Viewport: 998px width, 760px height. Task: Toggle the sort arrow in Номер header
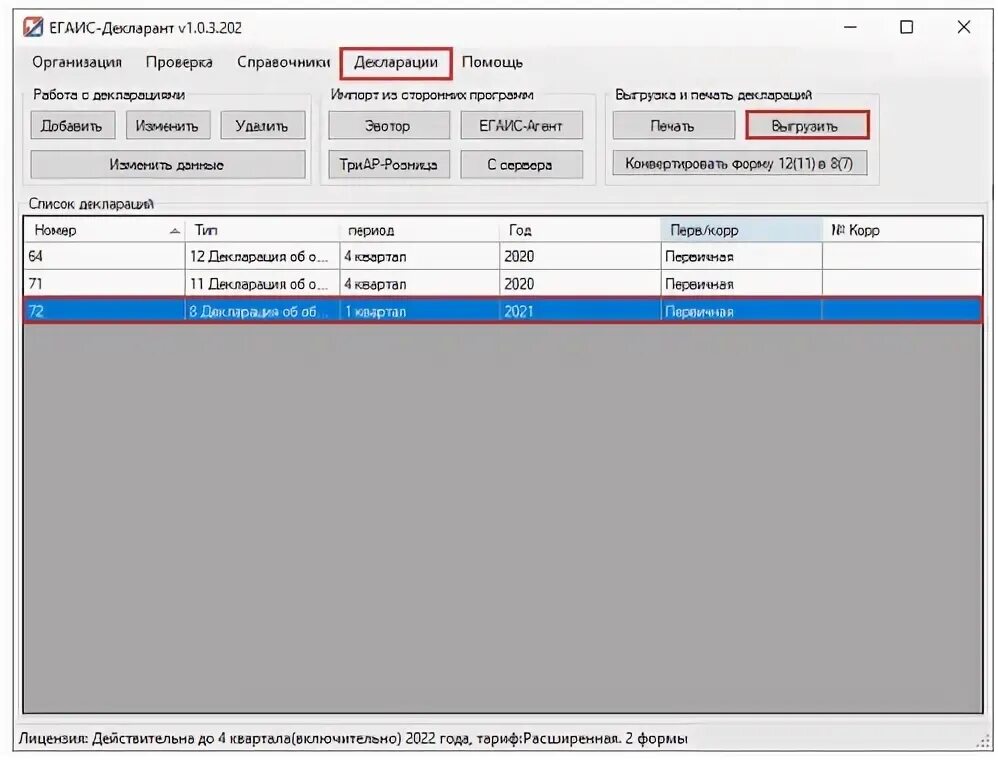174,231
